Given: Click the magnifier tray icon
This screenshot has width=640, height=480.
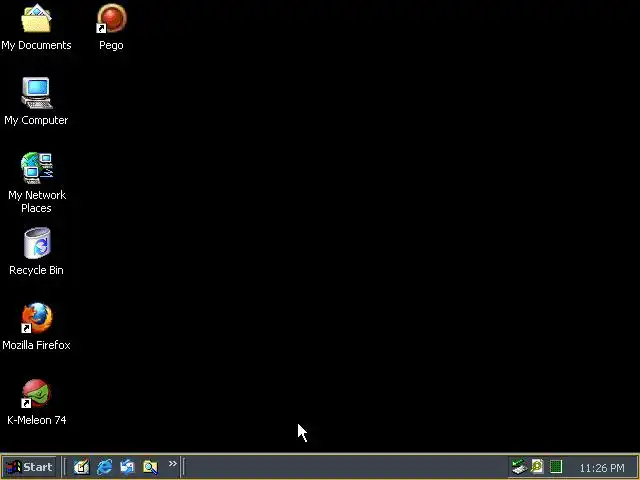Looking at the screenshot, I should pyautogui.click(x=538, y=467).
